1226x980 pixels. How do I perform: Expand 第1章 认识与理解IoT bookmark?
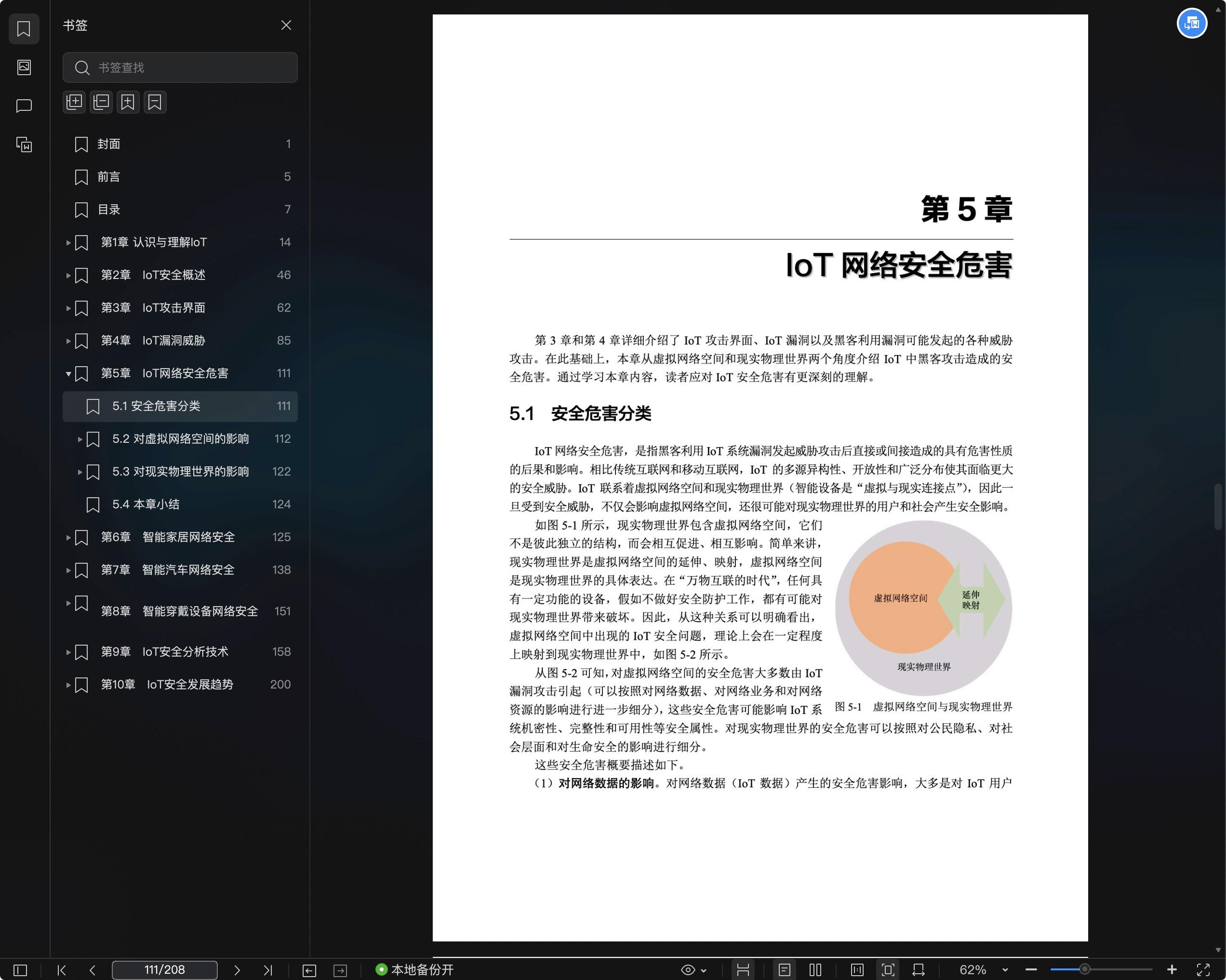pyautogui.click(x=68, y=243)
